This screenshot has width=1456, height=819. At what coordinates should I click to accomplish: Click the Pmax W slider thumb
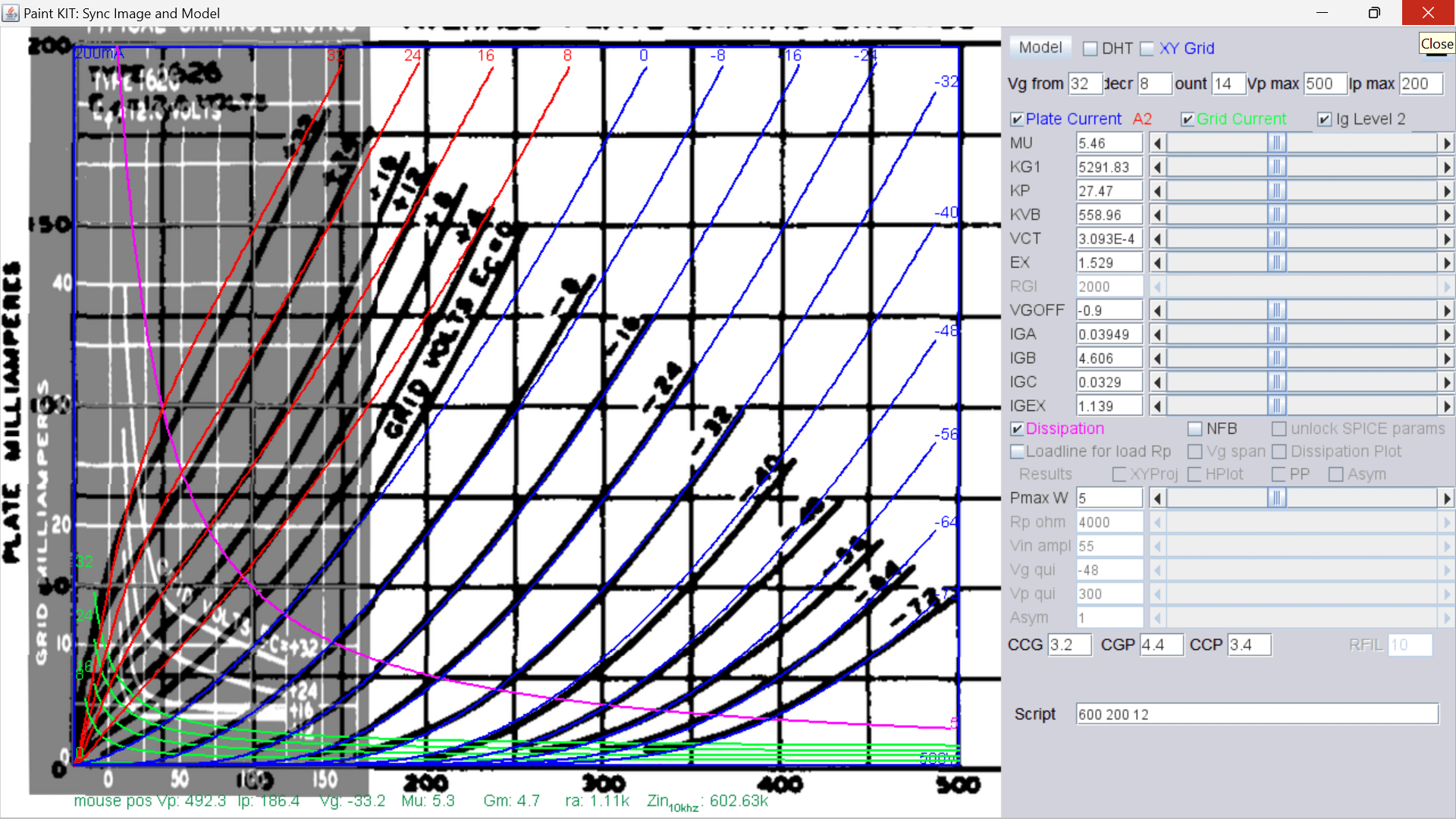[1277, 498]
